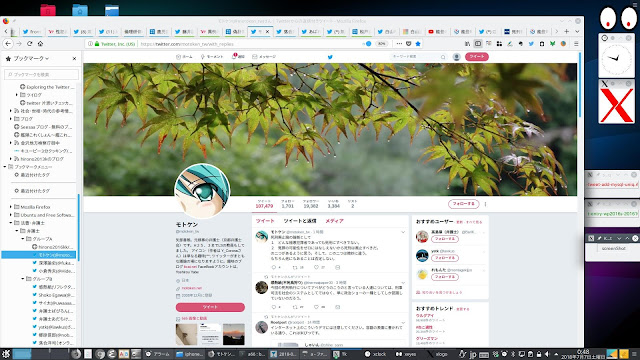Show site information via the padlock icon
640x360 pixels.
click(x=97, y=44)
